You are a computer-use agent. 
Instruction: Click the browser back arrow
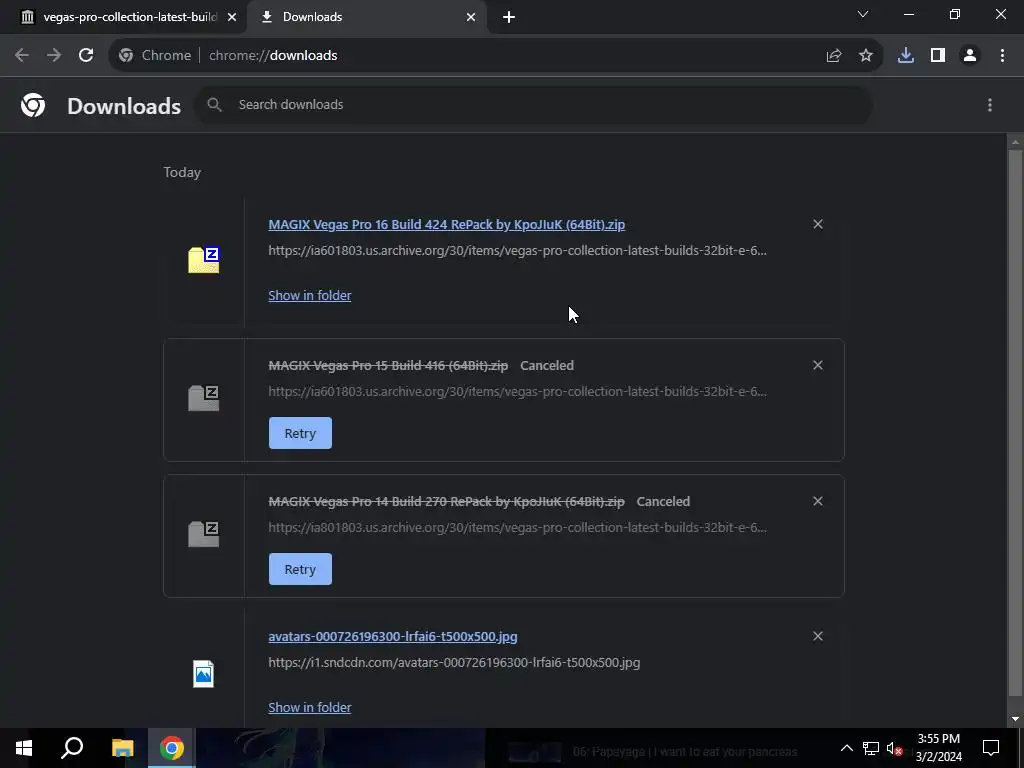(x=22, y=56)
